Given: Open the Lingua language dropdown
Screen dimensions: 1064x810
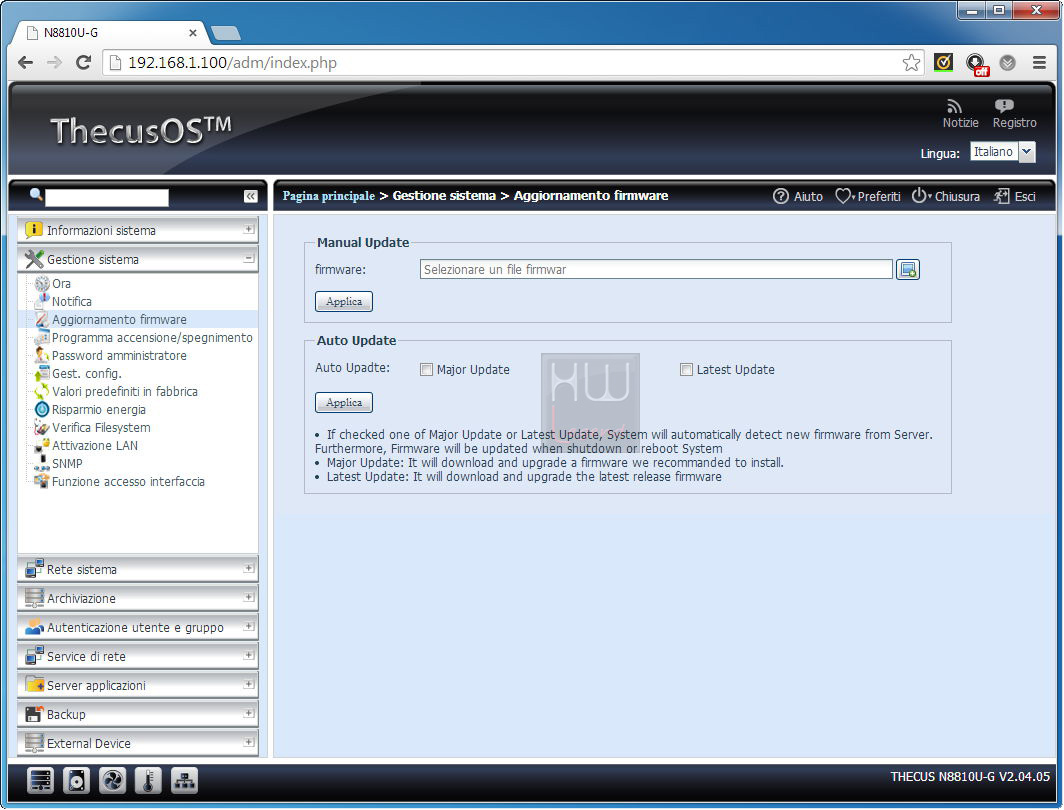Looking at the screenshot, I should tap(1027, 152).
